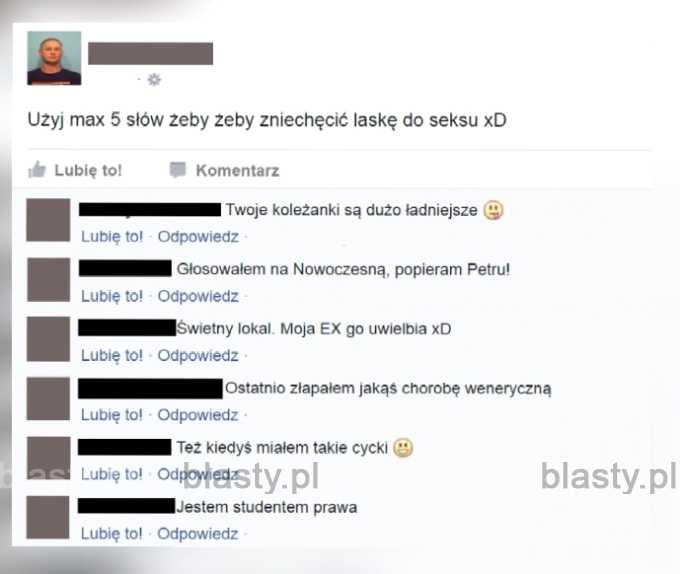680x574 pixels.
Task: Click the tongue-out emoji in the first comment
Action: pyautogui.click(x=493, y=210)
